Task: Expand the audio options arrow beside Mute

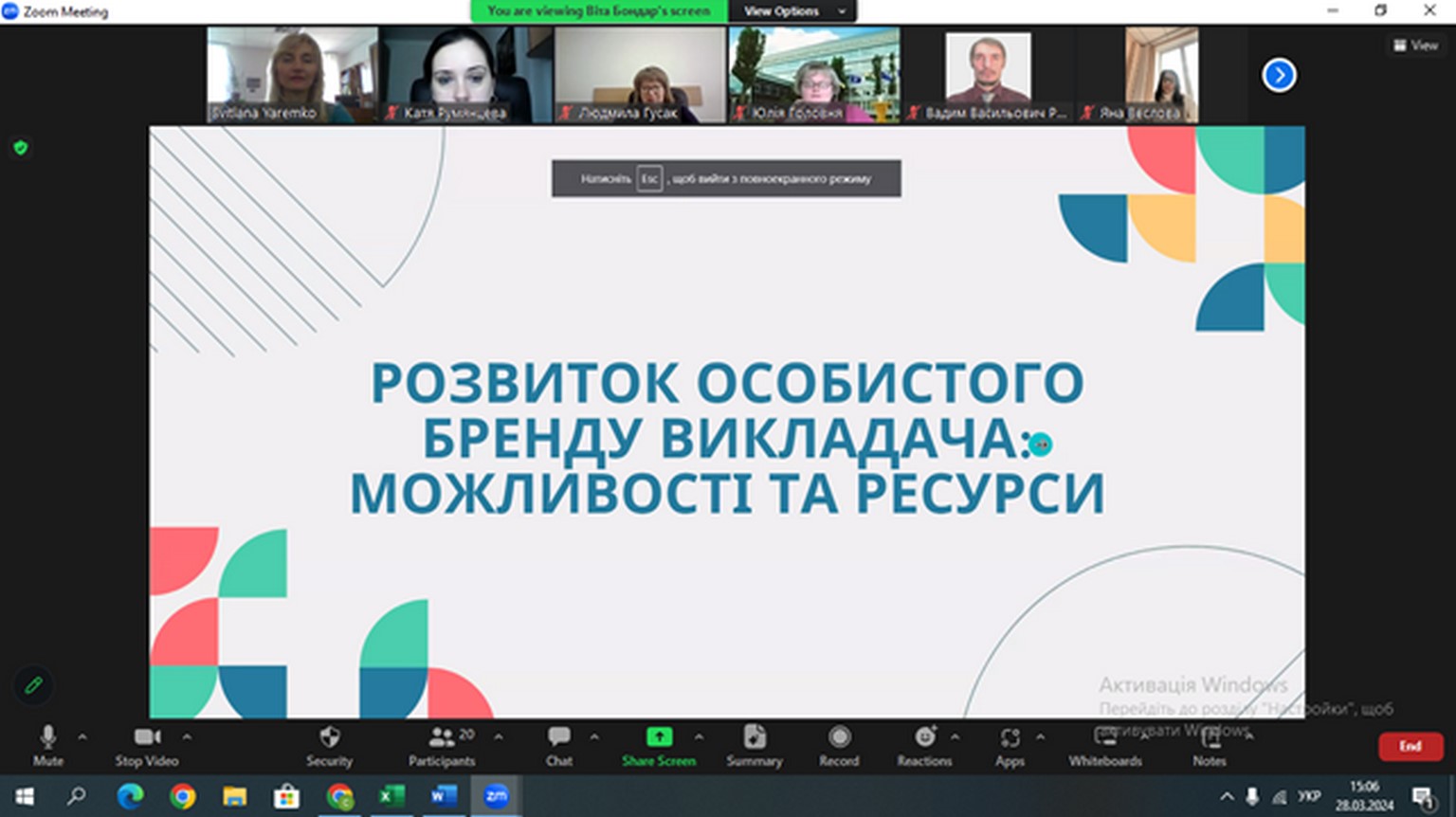Action: [82, 736]
